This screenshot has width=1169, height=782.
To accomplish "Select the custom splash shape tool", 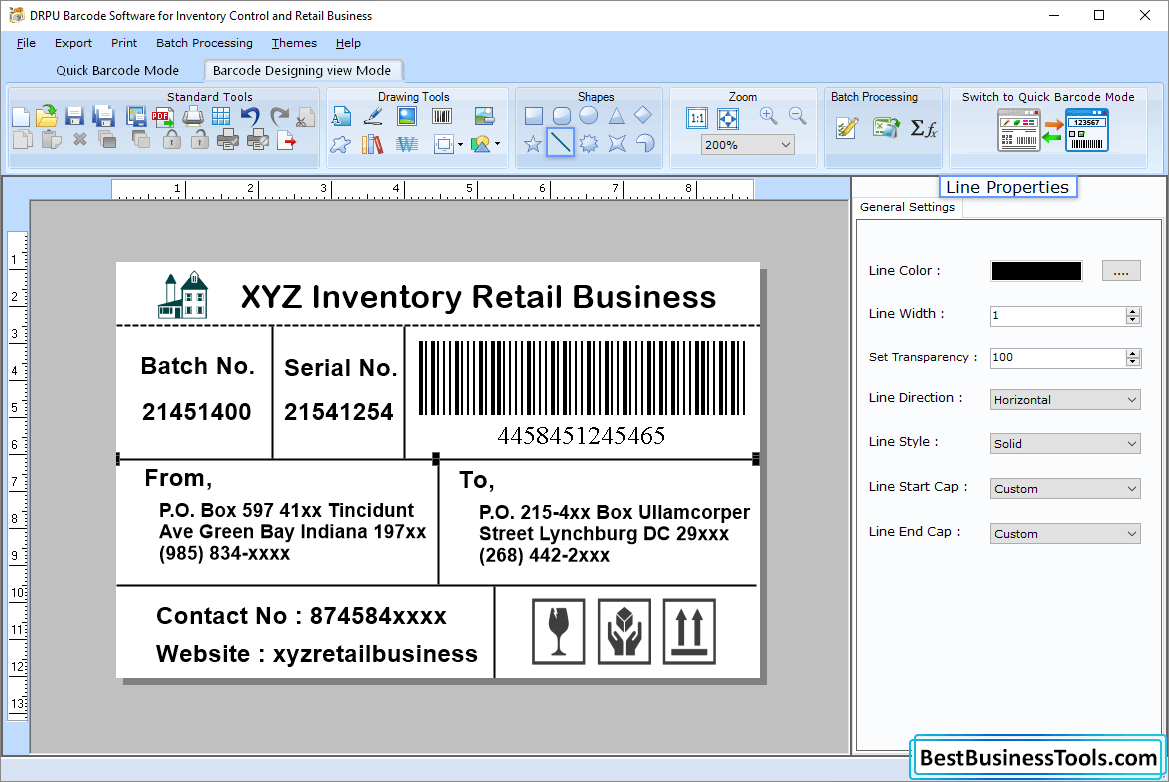I will [341, 144].
